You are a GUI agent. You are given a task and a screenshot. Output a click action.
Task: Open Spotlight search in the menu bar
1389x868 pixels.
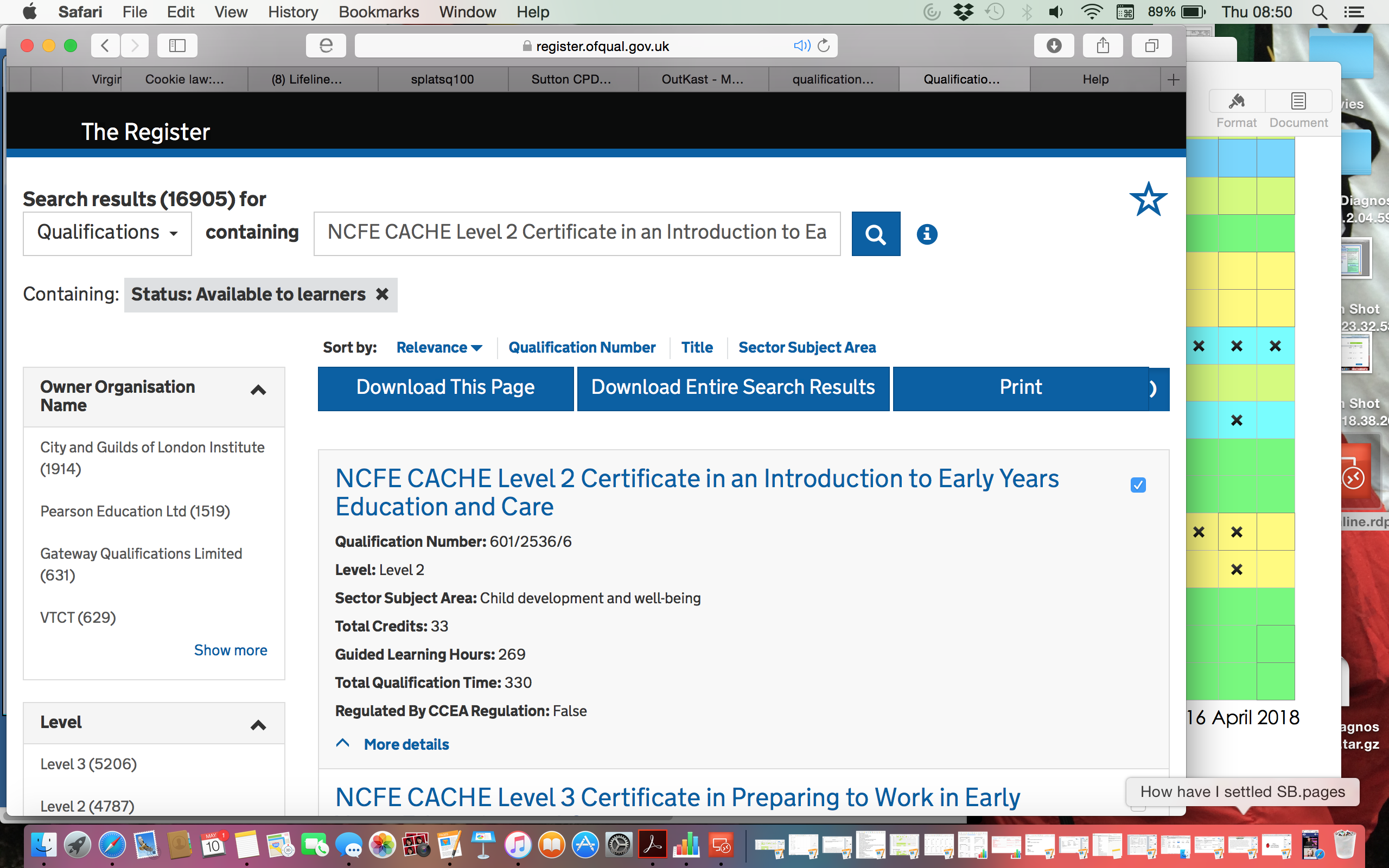(1320, 12)
